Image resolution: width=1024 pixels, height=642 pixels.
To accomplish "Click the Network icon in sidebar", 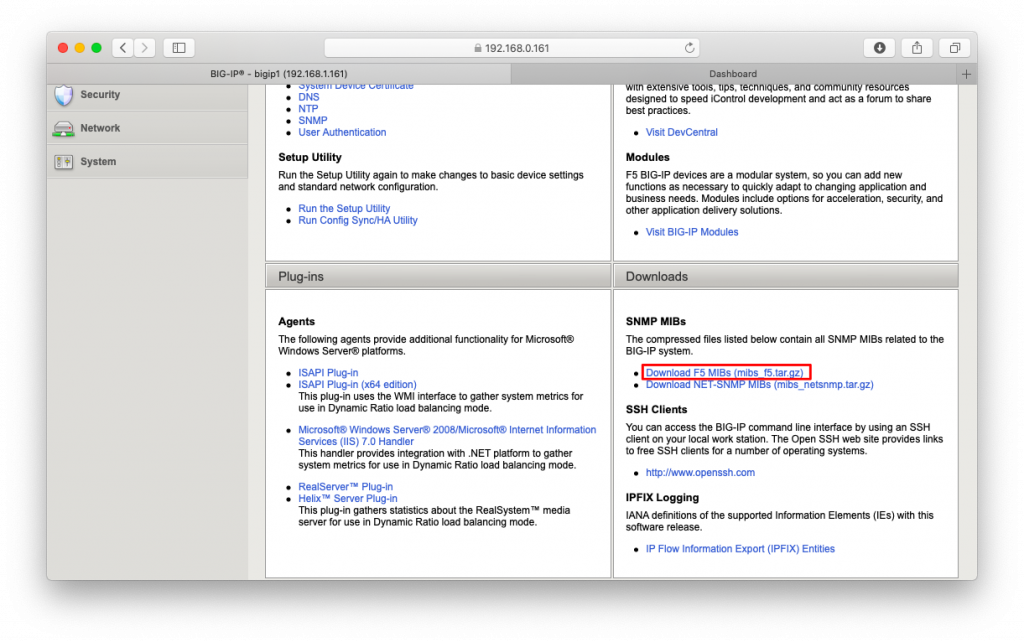I will pyautogui.click(x=63, y=129).
